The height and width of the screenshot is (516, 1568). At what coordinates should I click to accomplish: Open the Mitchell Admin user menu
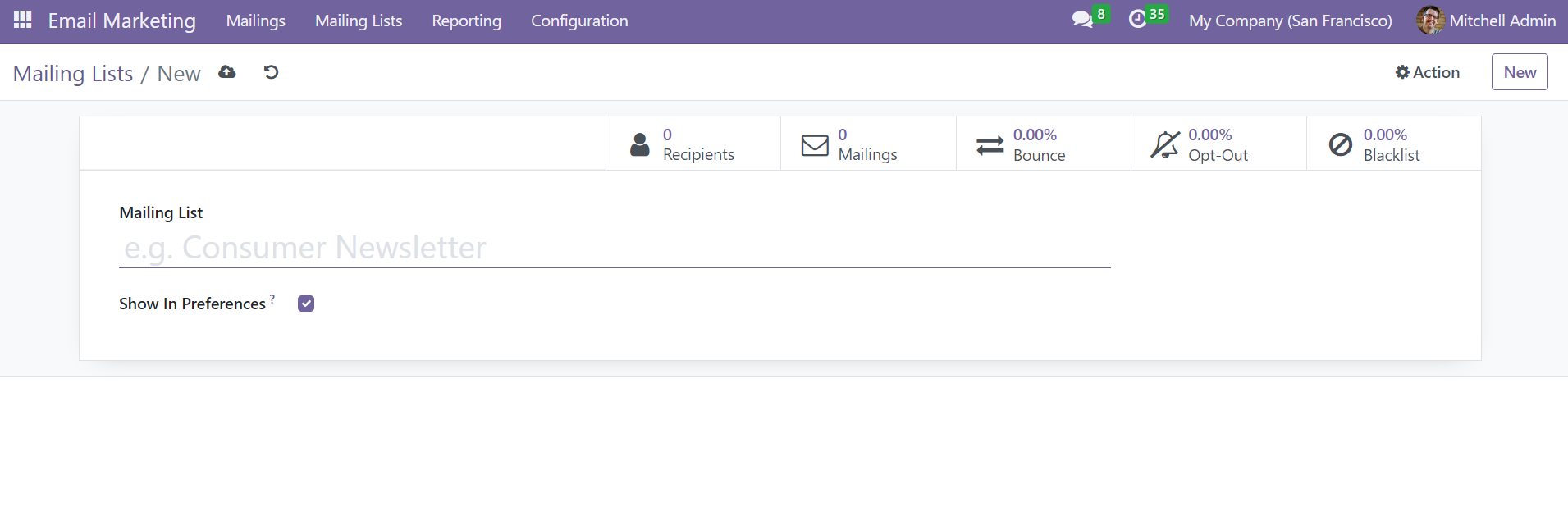pos(1486,21)
